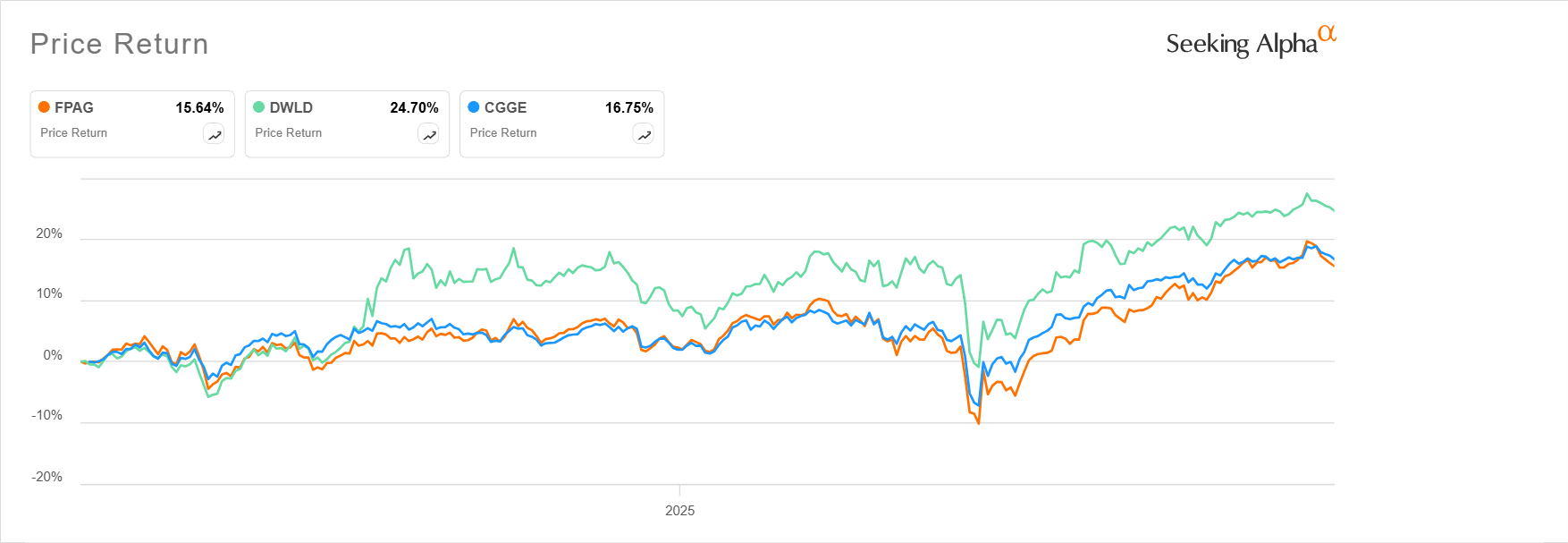Screen dimensions: 1568x543
Task: Click the large Price Return chart title
Action: click(119, 44)
